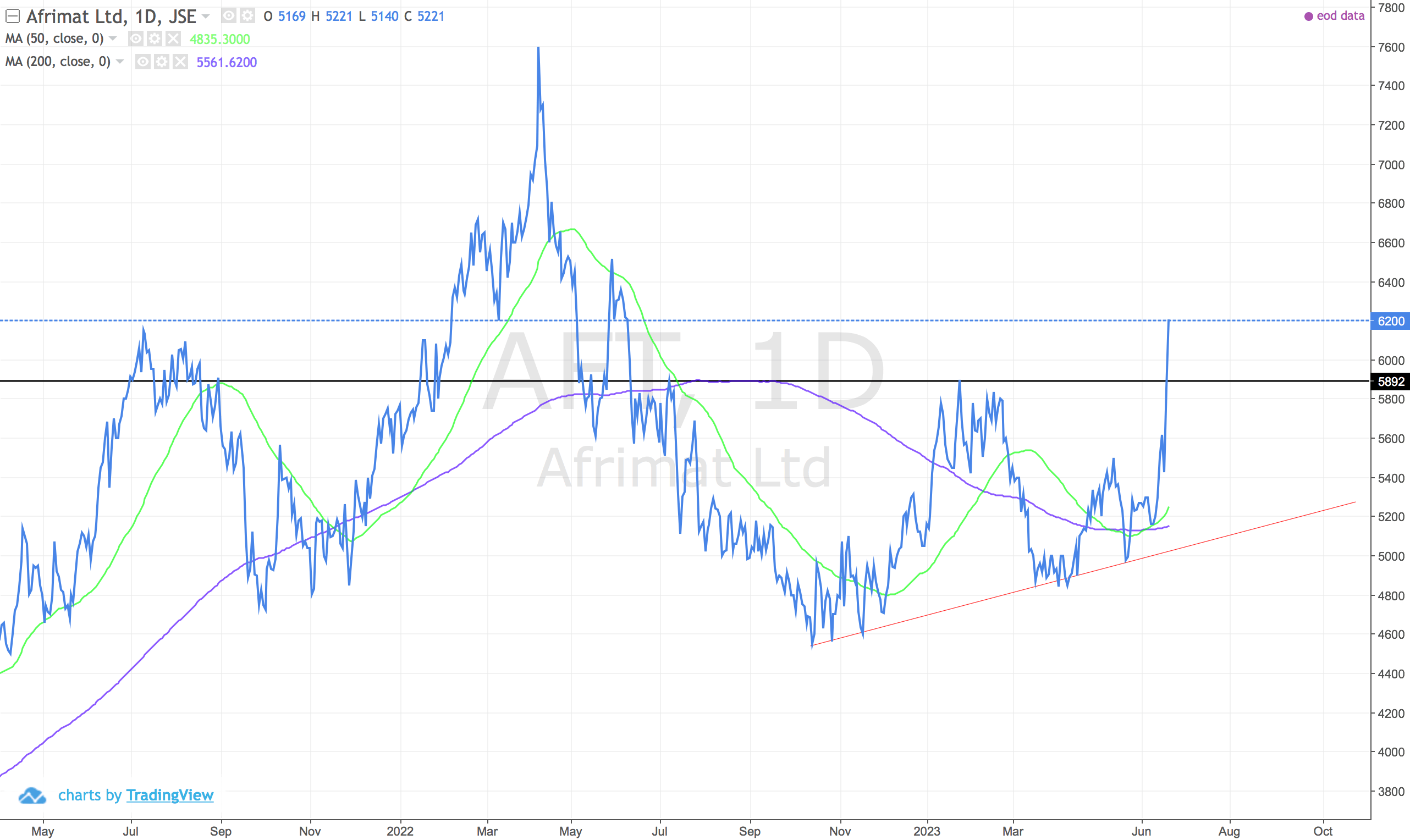The height and width of the screenshot is (840, 1410).
Task: Click the 5000 price axis label
Action: (x=1391, y=556)
